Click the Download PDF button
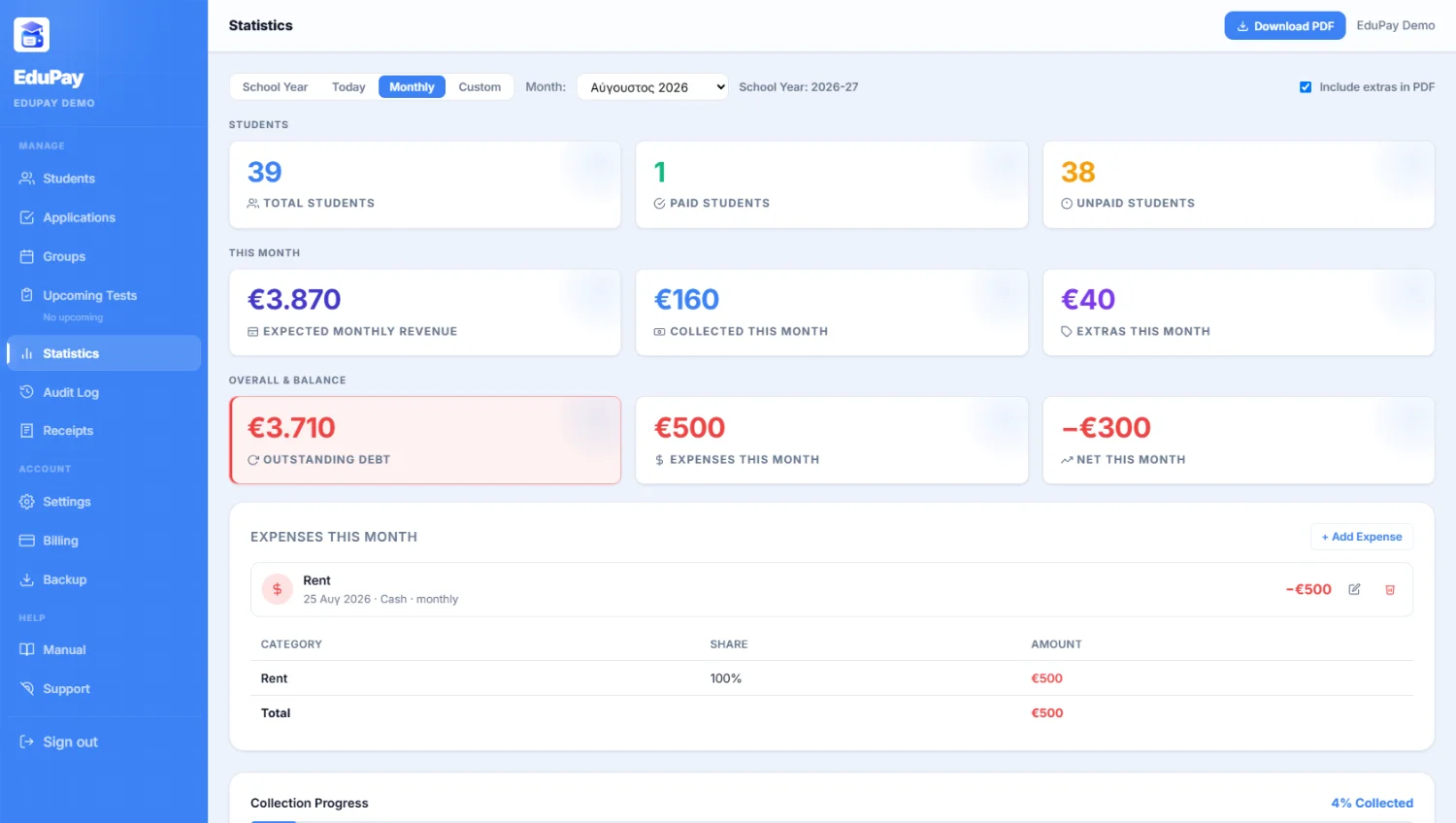Viewport: 1456px width, 823px height. point(1284,26)
